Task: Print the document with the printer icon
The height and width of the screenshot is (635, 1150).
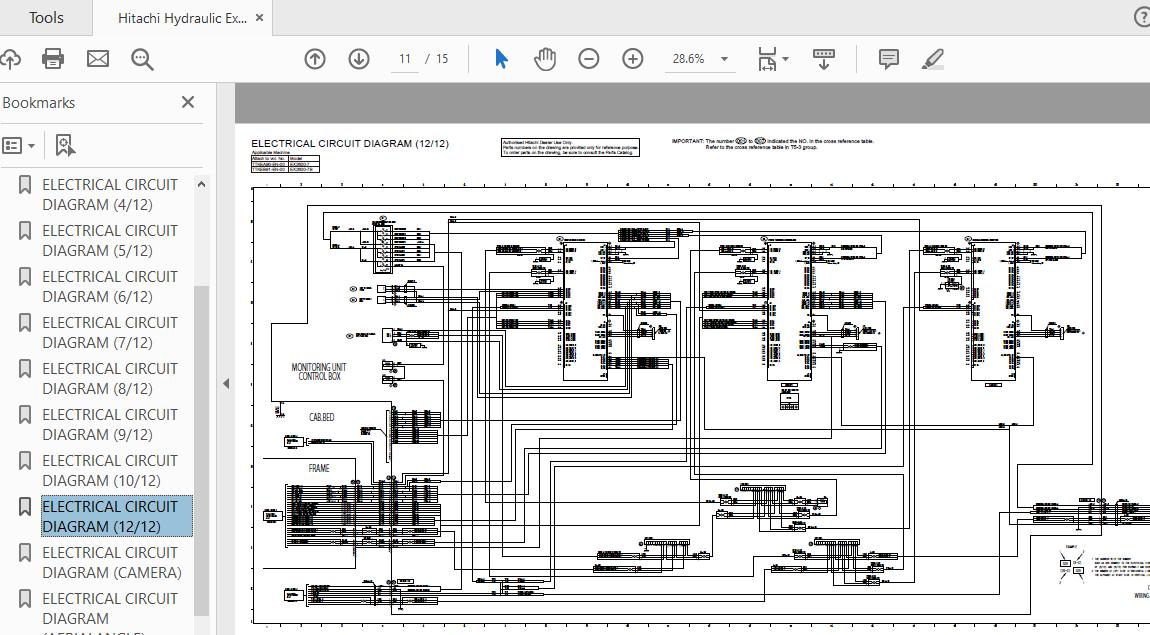Action: coord(53,59)
